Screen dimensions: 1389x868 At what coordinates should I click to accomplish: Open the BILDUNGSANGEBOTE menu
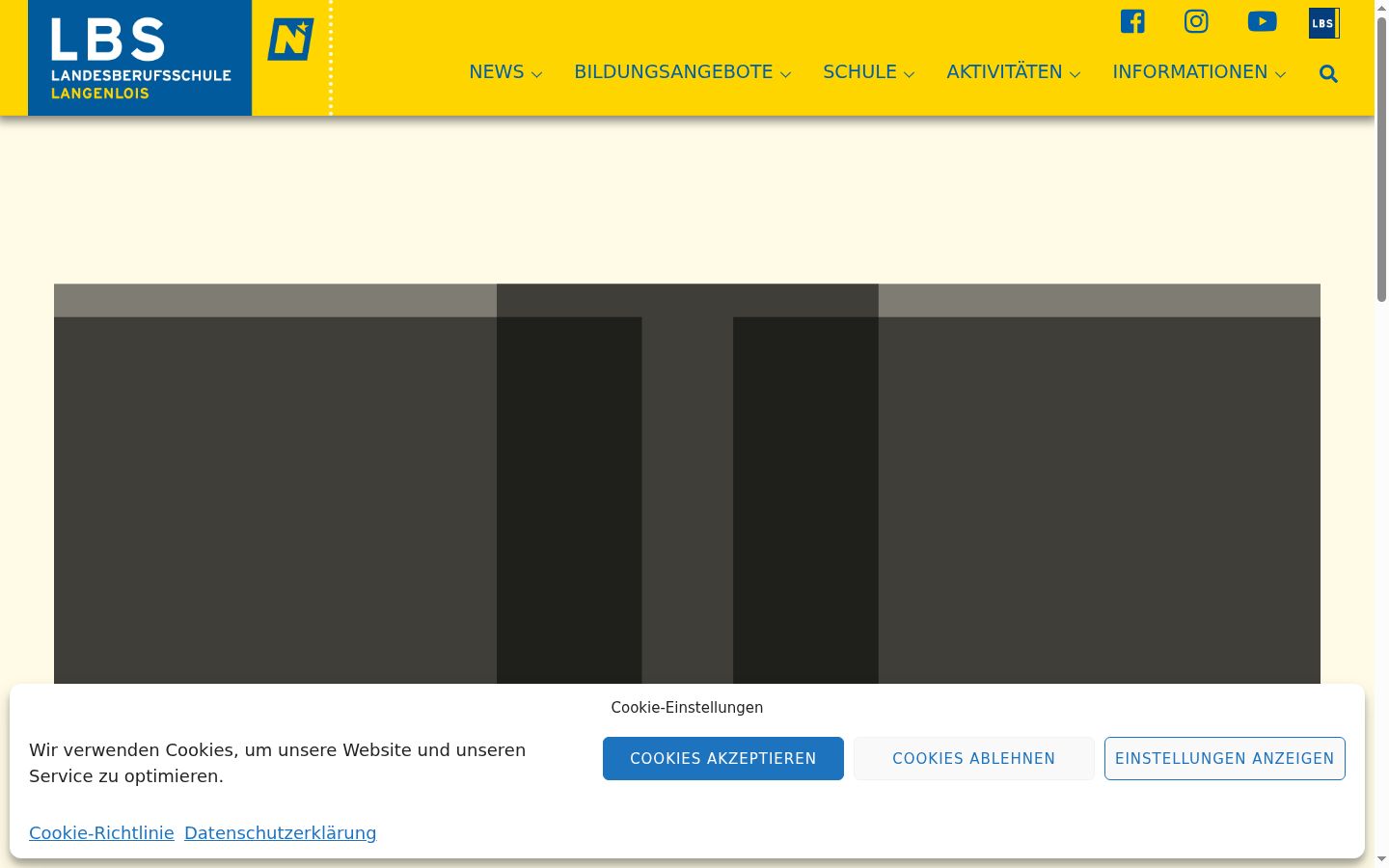tap(673, 72)
